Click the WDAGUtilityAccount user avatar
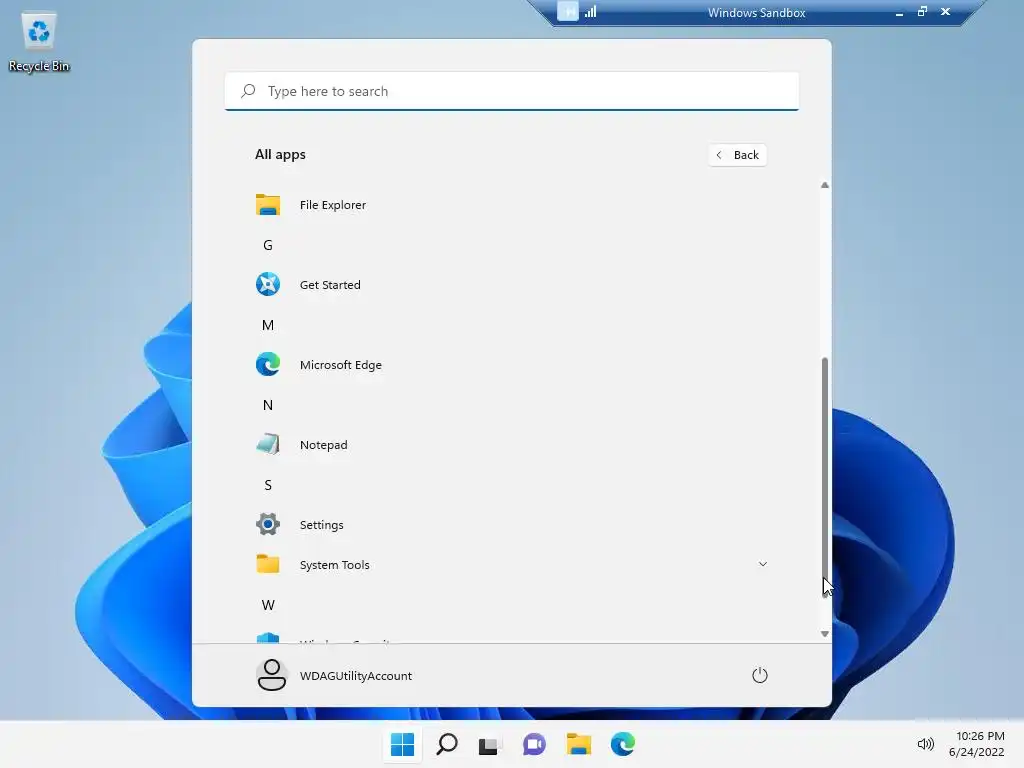This screenshot has height=768, width=1024. tap(271, 675)
